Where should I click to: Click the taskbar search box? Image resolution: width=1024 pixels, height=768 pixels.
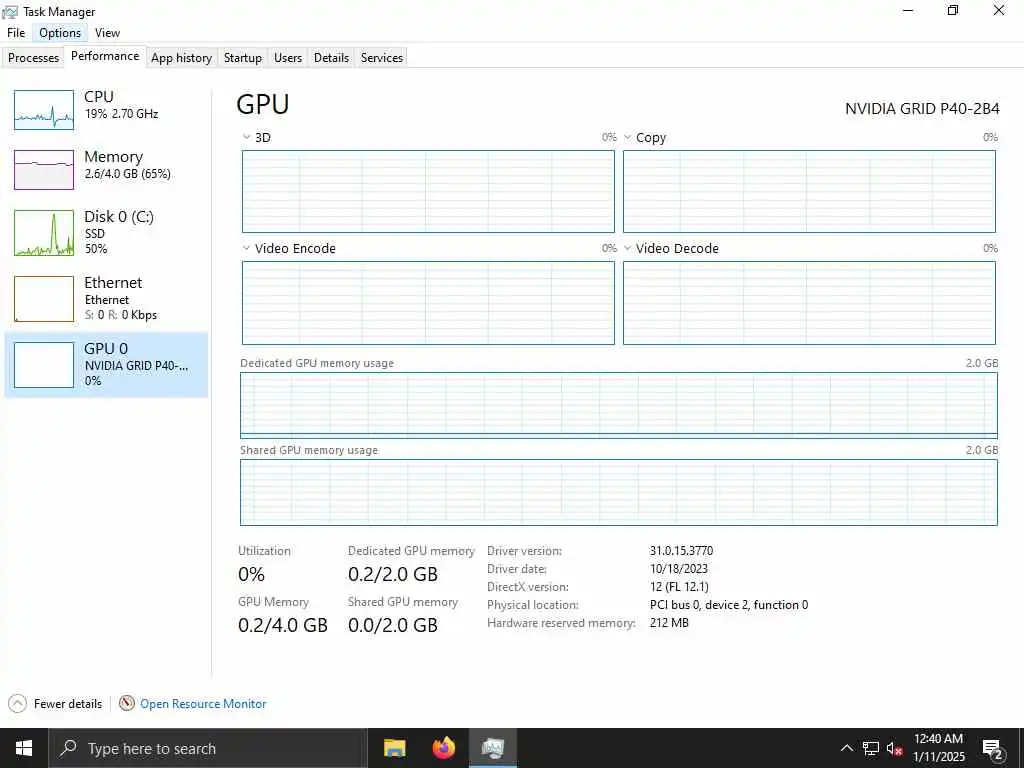(x=208, y=748)
